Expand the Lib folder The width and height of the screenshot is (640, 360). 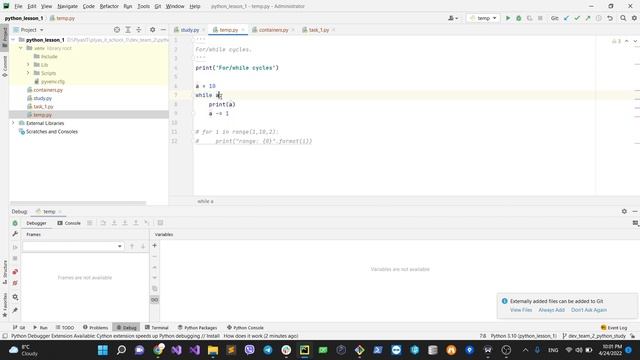(x=28, y=65)
